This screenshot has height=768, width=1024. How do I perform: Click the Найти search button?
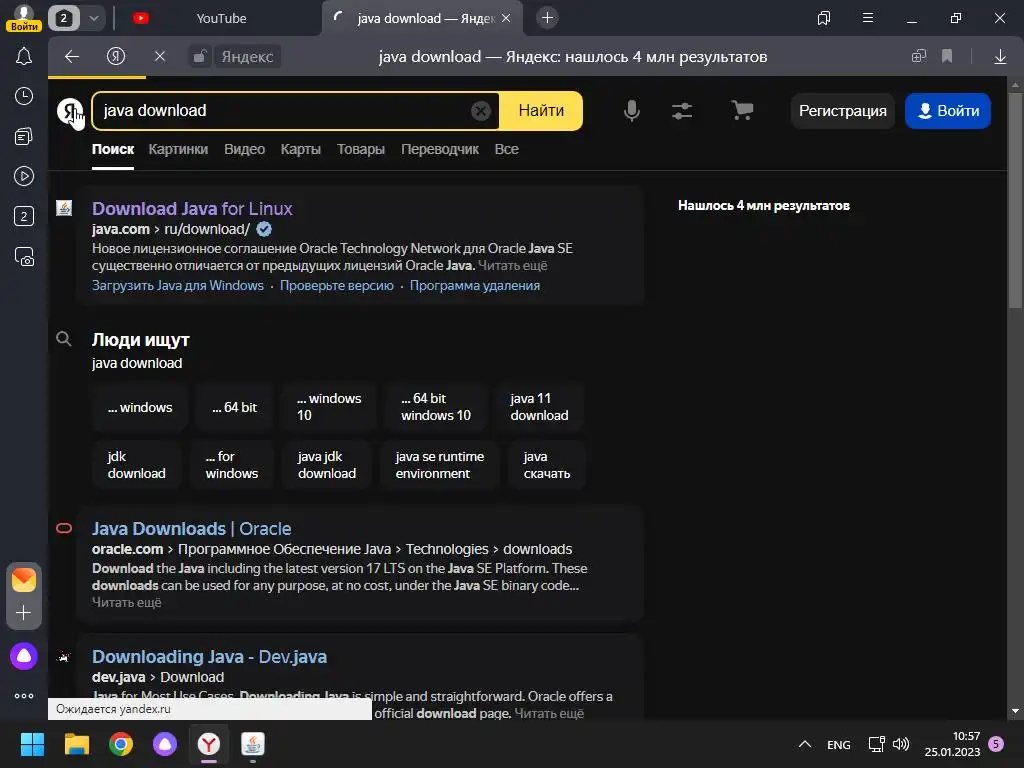tap(541, 111)
